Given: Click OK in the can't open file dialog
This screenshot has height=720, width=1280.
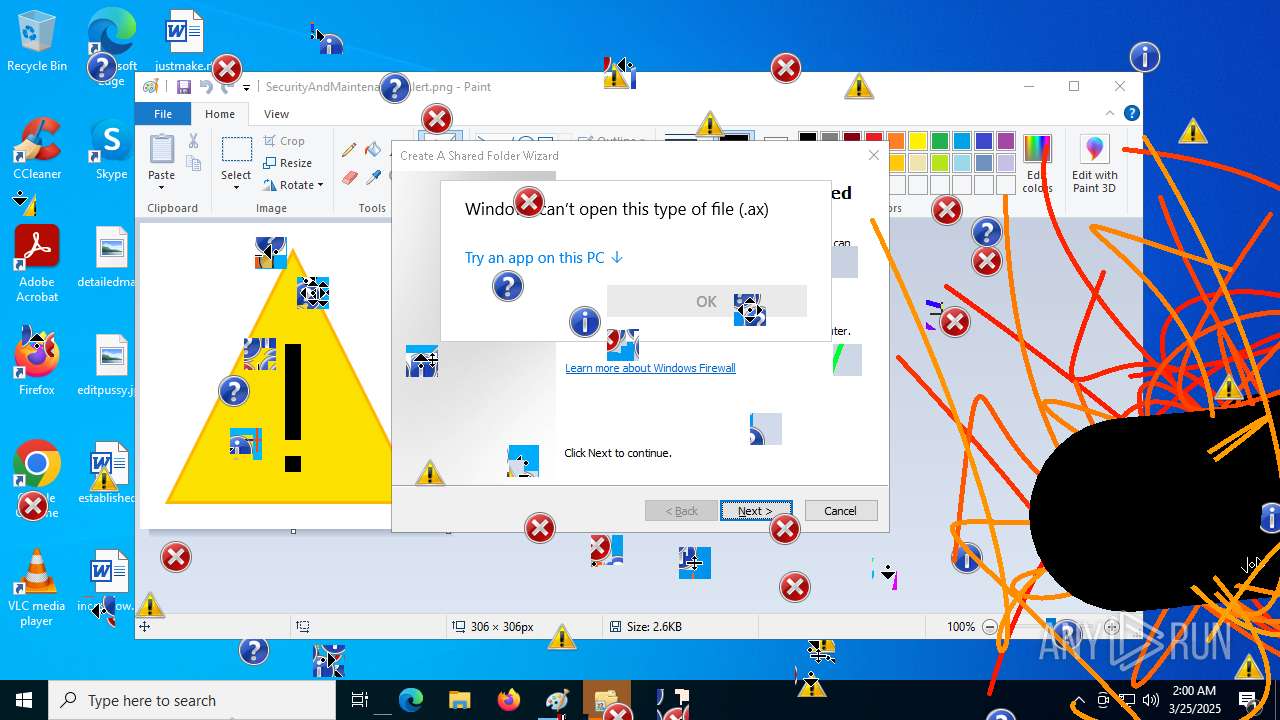Looking at the screenshot, I should 706,301.
